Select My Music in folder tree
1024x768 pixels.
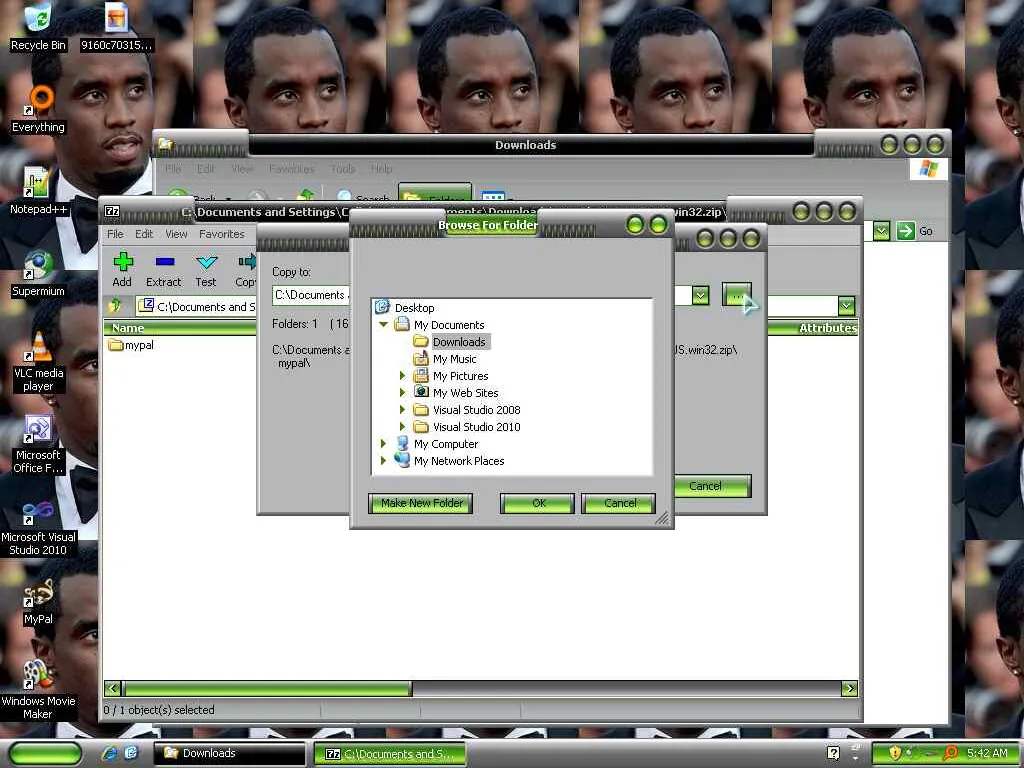click(x=455, y=359)
